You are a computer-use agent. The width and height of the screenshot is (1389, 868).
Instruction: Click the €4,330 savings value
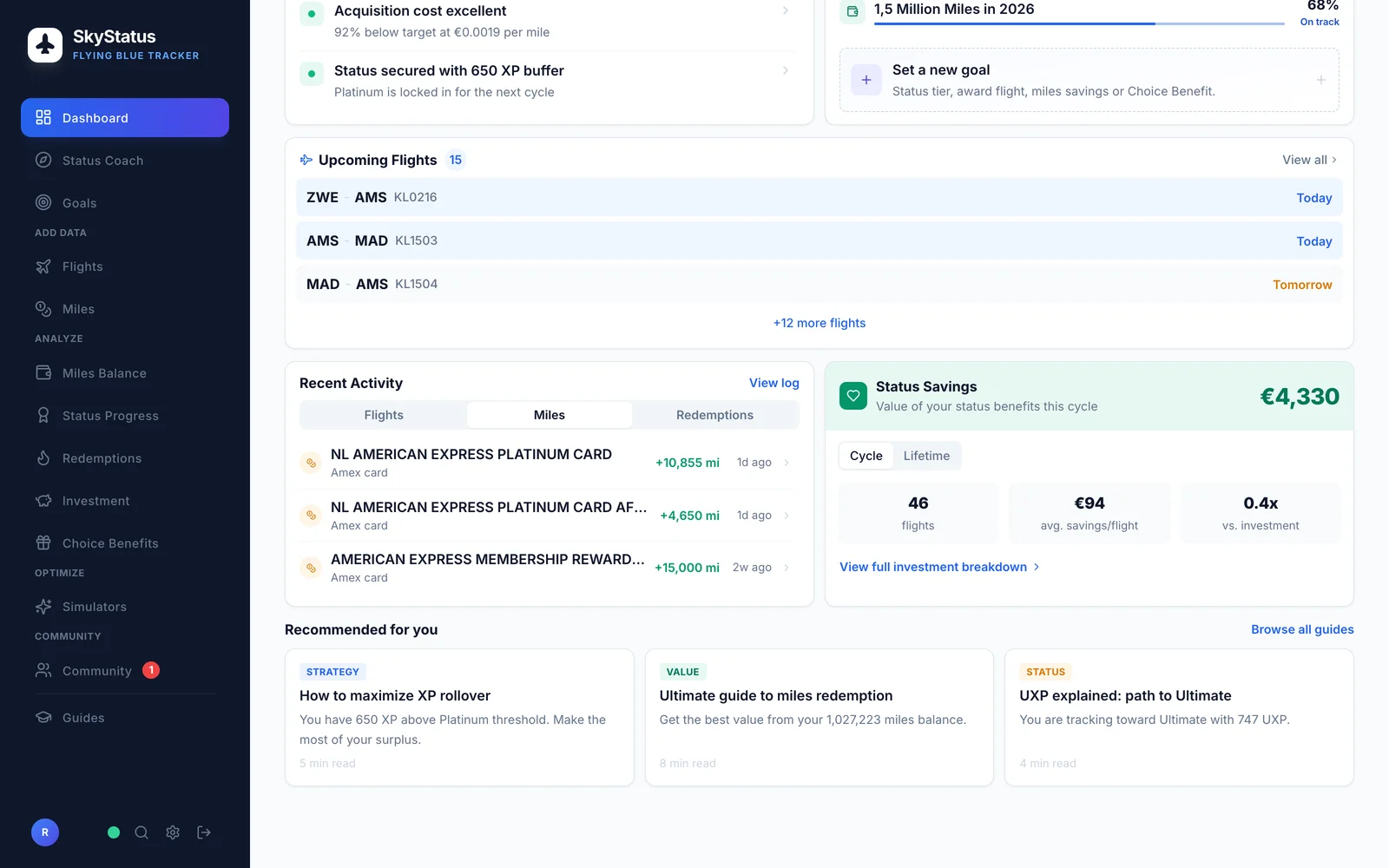point(1300,397)
